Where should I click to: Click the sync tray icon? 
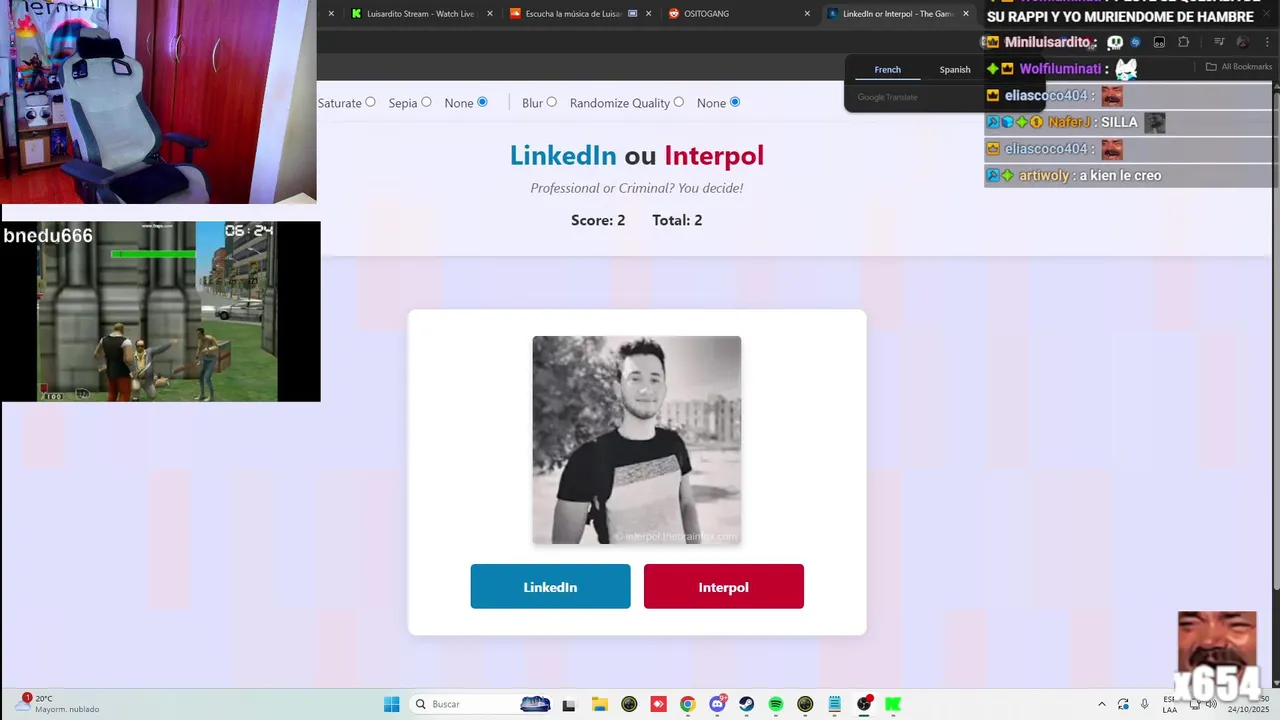coord(1123,704)
